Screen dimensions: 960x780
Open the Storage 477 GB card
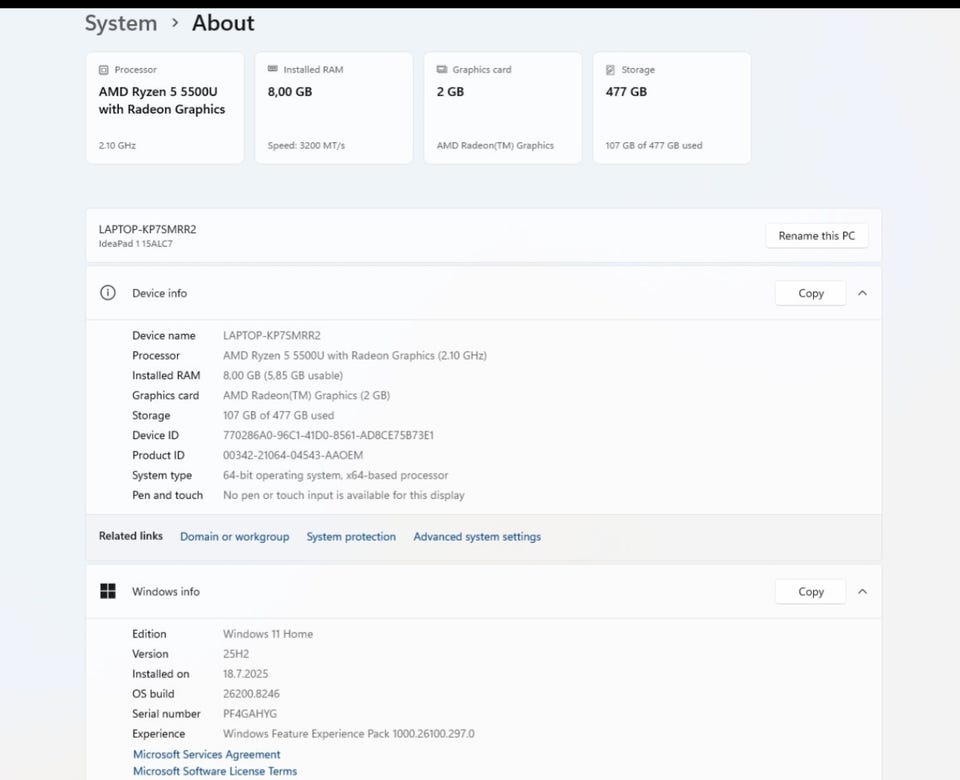point(672,108)
